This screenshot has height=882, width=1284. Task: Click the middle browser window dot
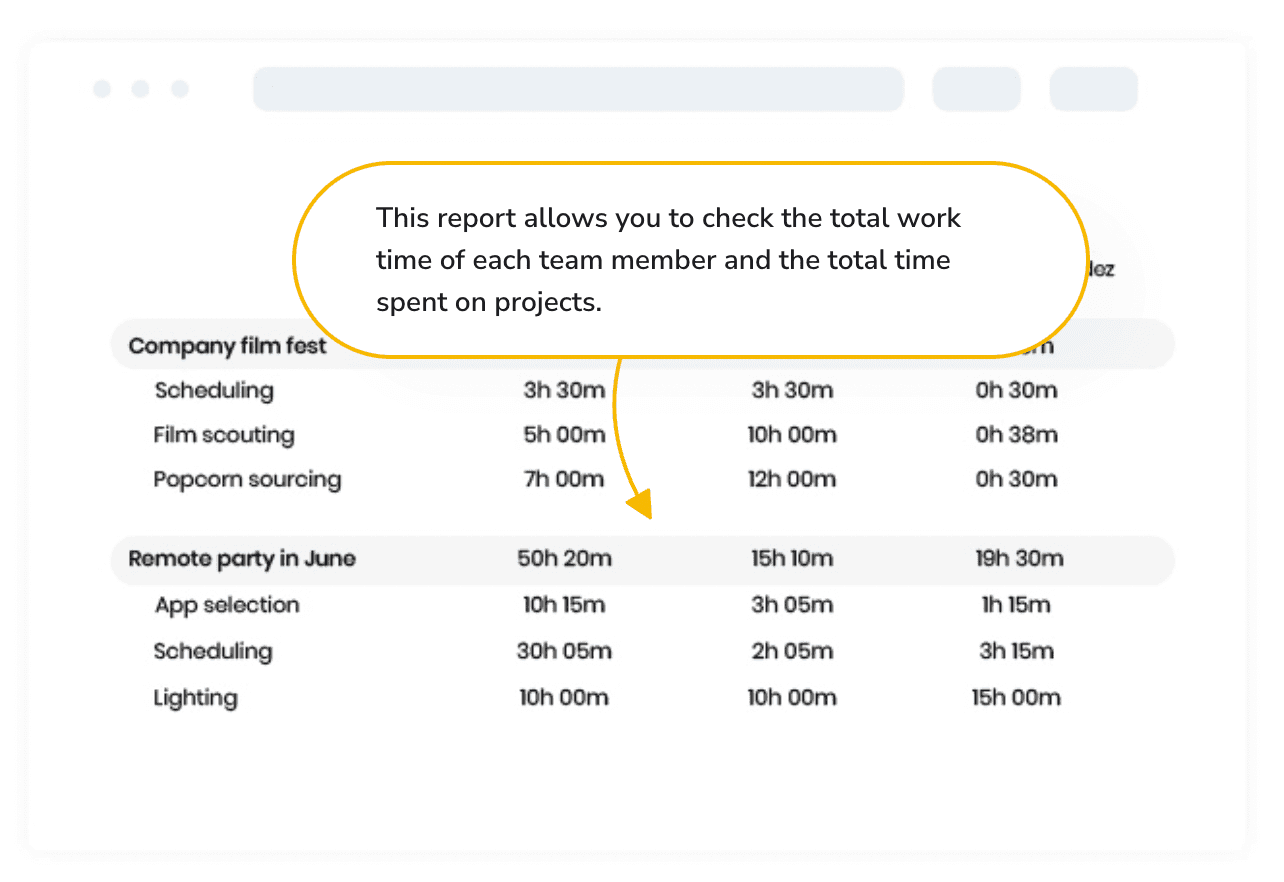pyautogui.click(x=141, y=89)
